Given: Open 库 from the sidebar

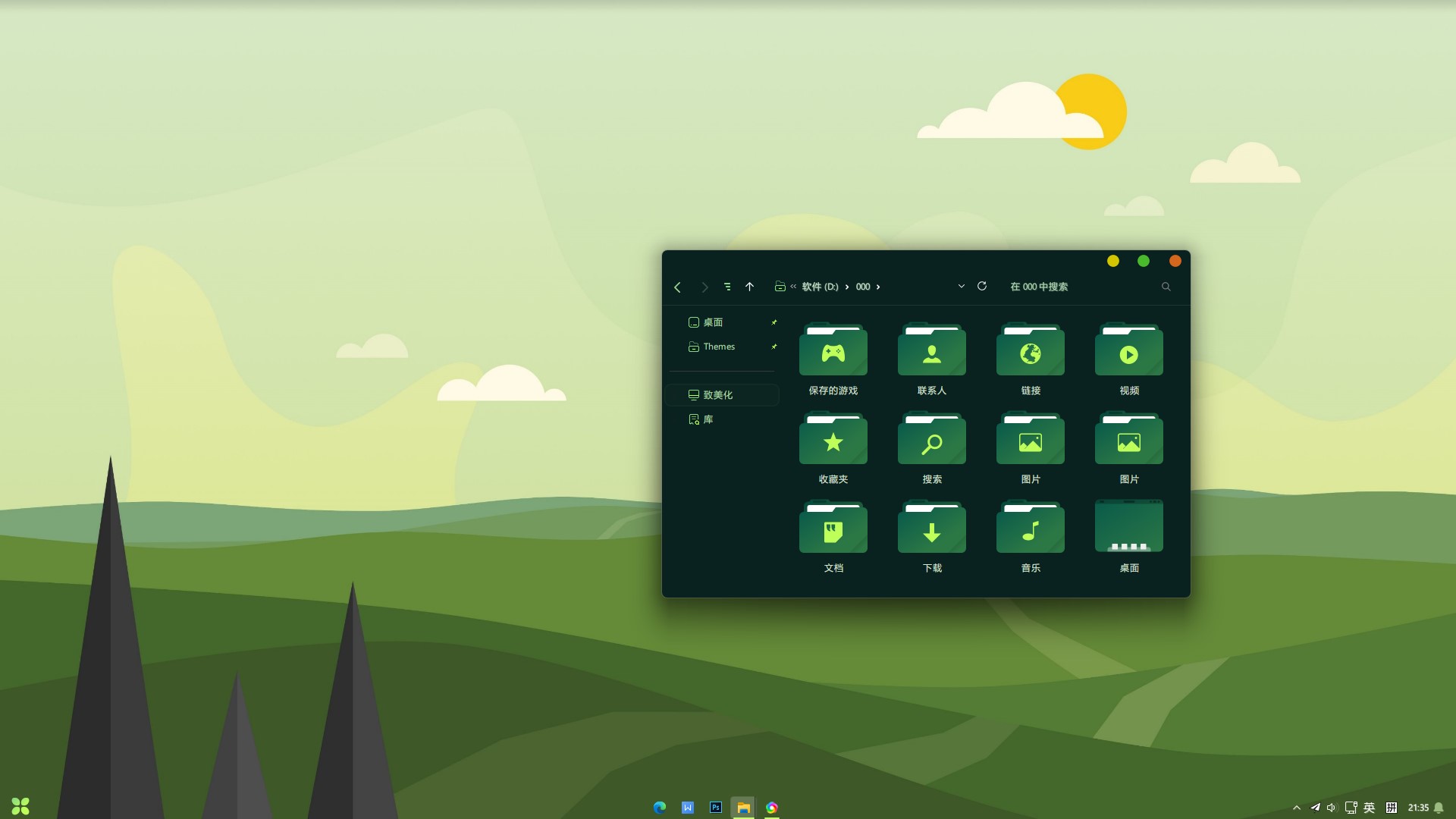Looking at the screenshot, I should [706, 419].
